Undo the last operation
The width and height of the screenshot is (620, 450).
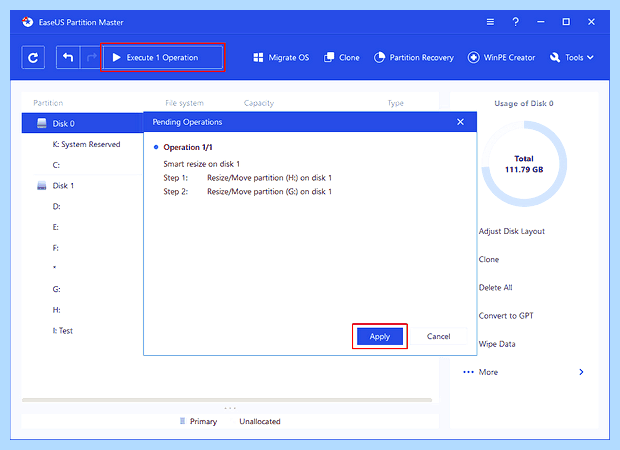pos(68,58)
